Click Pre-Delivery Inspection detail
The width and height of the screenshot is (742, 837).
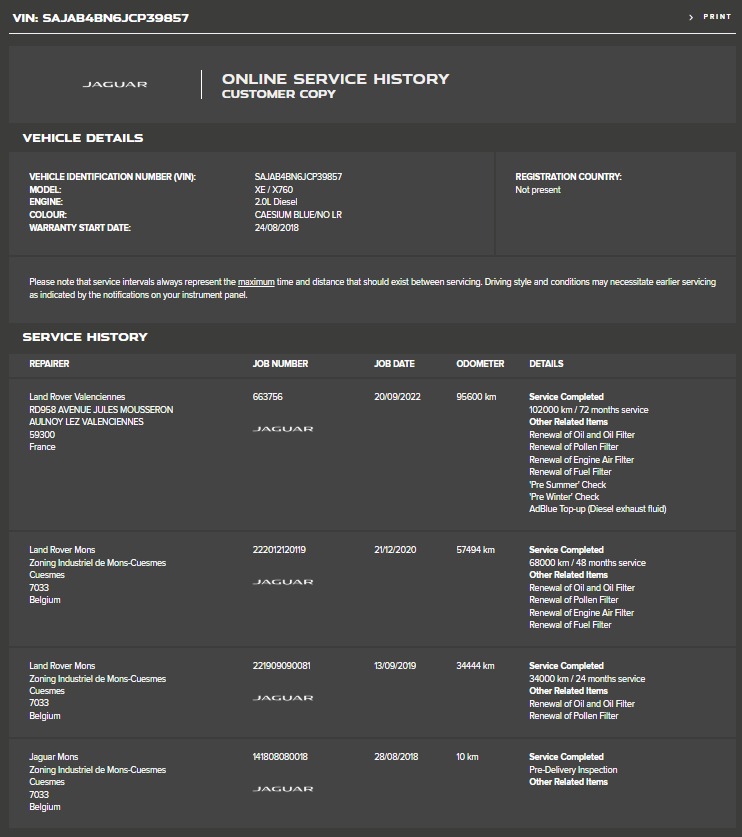[573, 770]
